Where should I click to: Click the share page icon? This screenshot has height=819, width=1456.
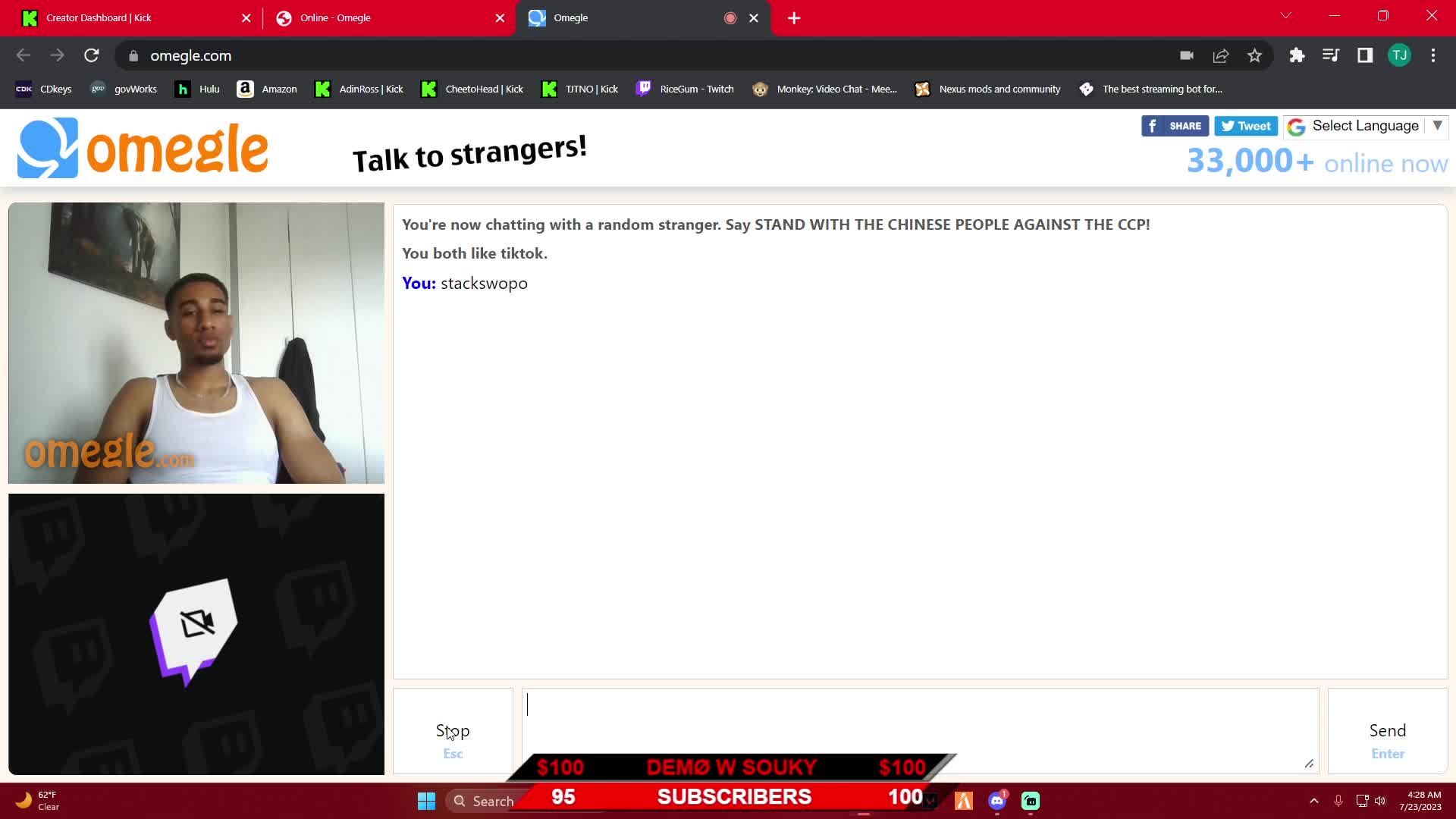1221,55
